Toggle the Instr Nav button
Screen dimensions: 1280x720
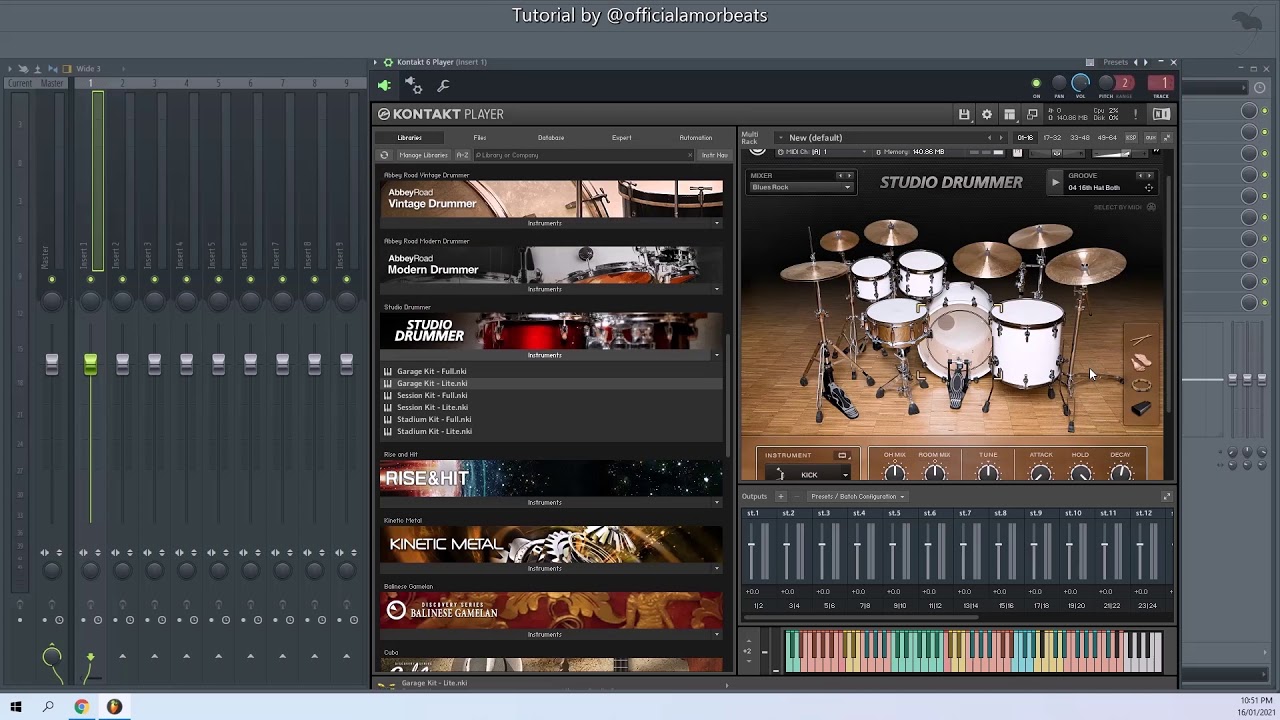(x=714, y=155)
